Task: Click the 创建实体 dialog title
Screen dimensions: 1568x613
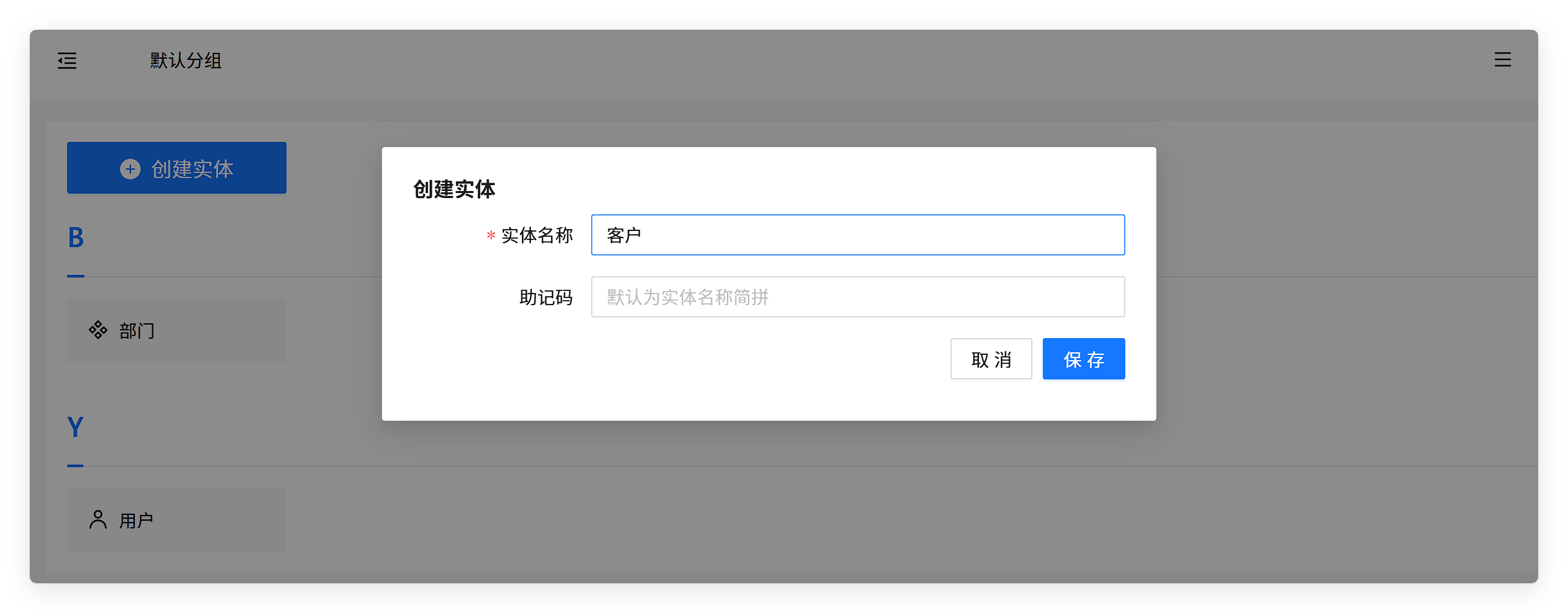Action: click(454, 190)
